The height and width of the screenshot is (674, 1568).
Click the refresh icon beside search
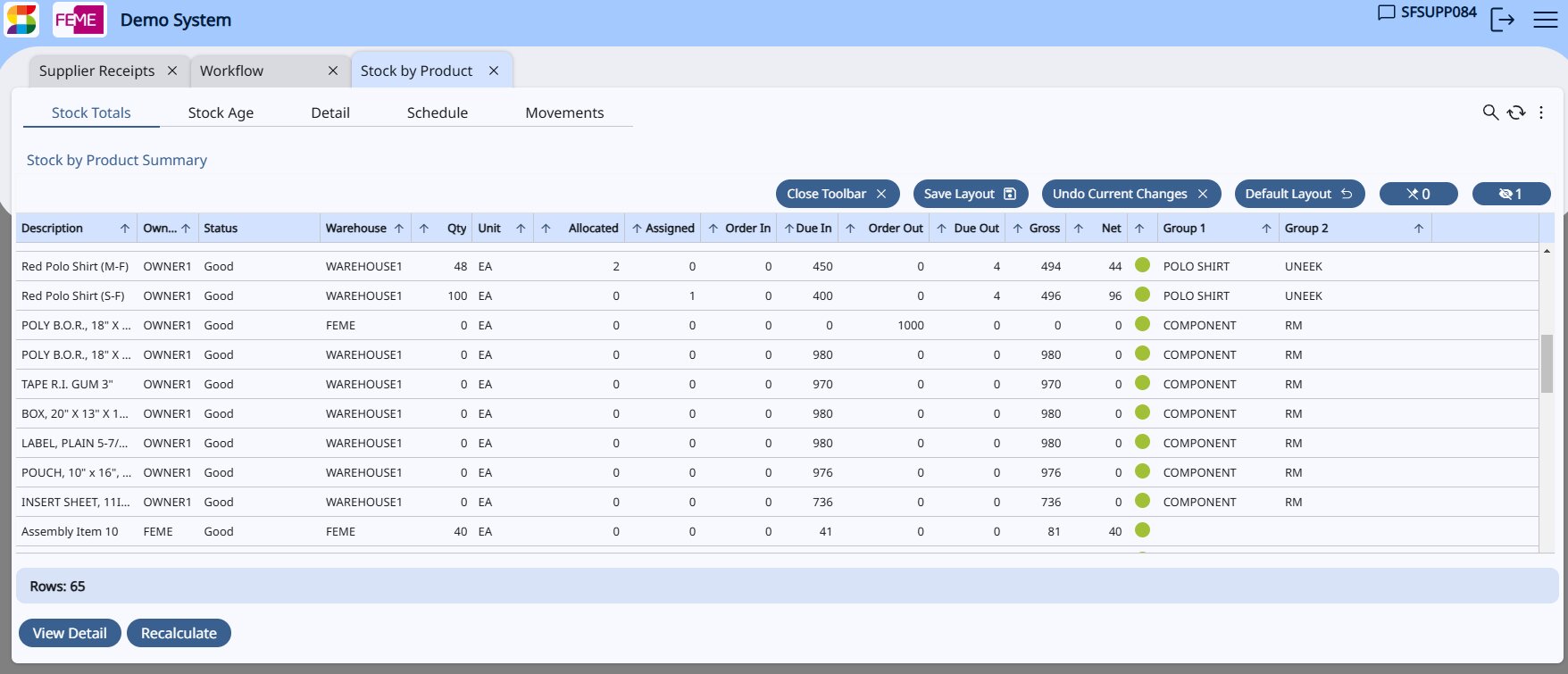tap(1516, 112)
